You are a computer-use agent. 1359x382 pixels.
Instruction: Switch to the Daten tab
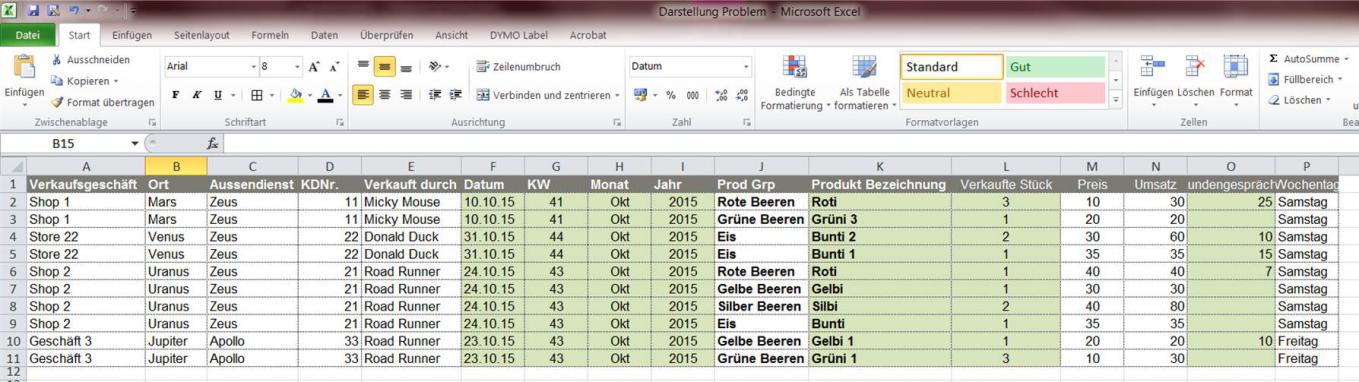324,35
